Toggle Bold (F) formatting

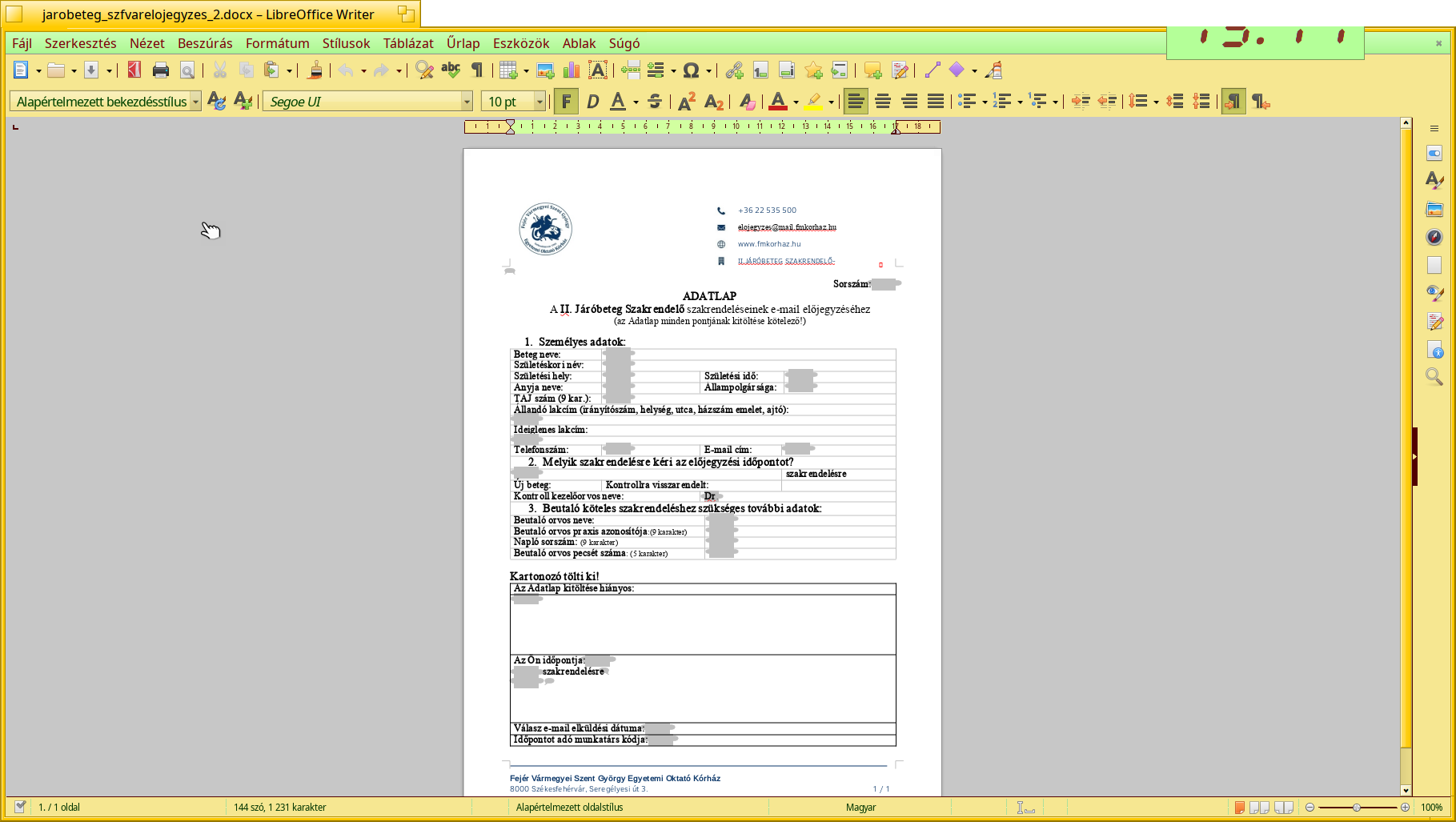[x=566, y=102]
